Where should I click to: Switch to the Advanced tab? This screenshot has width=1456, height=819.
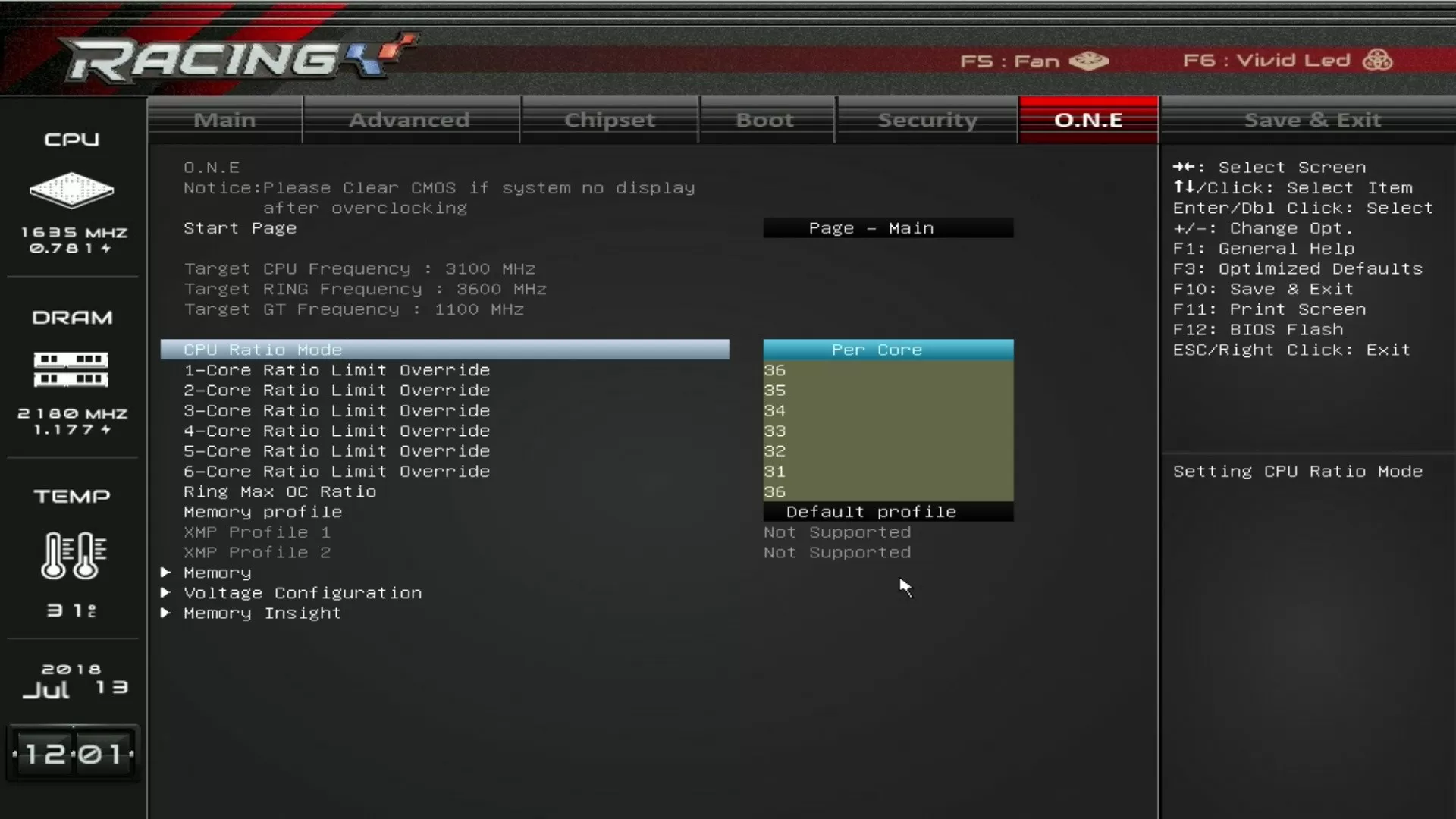point(409,120)
